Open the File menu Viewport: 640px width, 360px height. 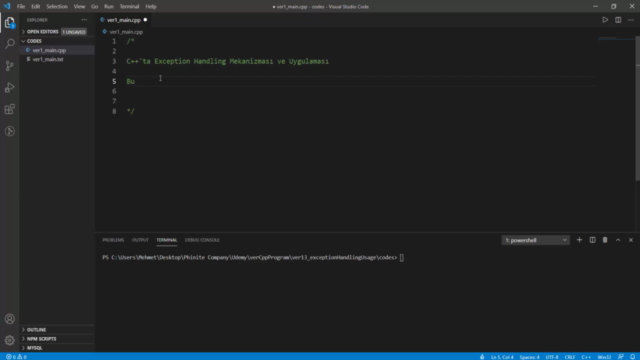coord(21,7)
